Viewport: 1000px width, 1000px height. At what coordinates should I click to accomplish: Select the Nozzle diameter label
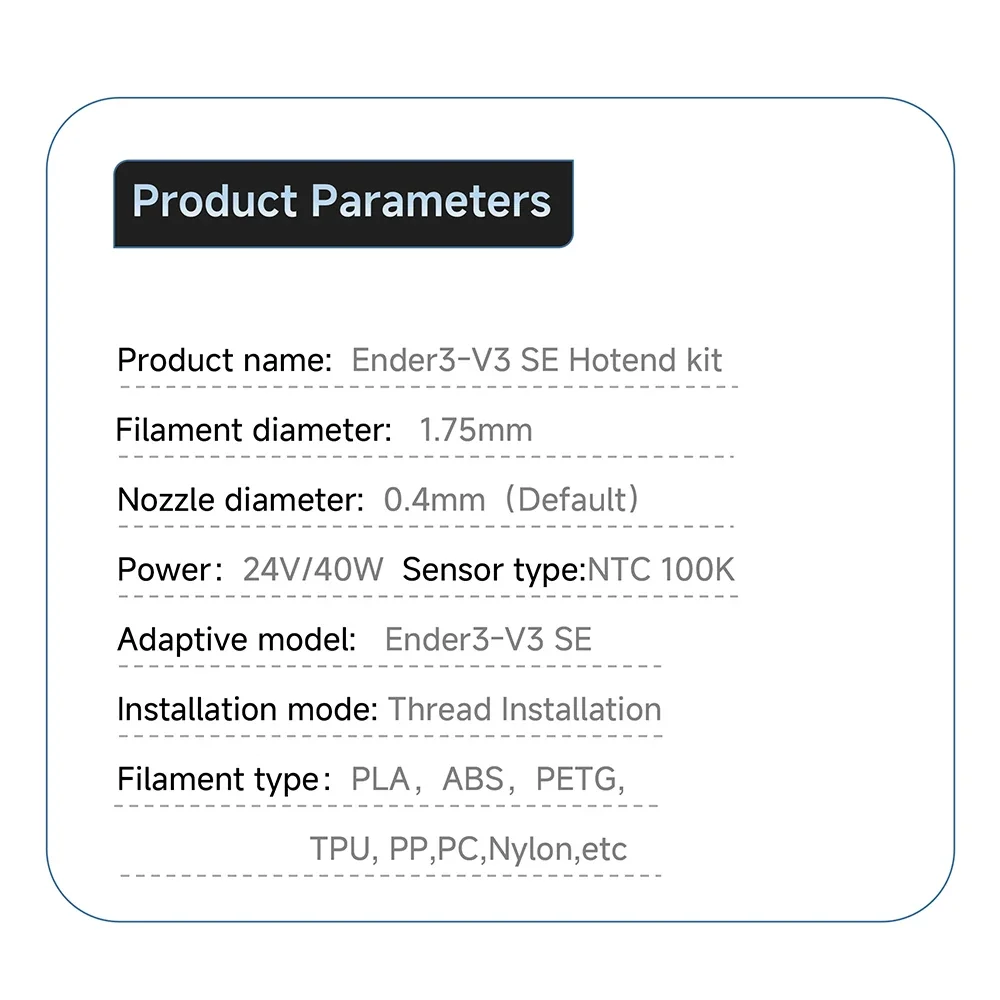[x=240, y=499]
